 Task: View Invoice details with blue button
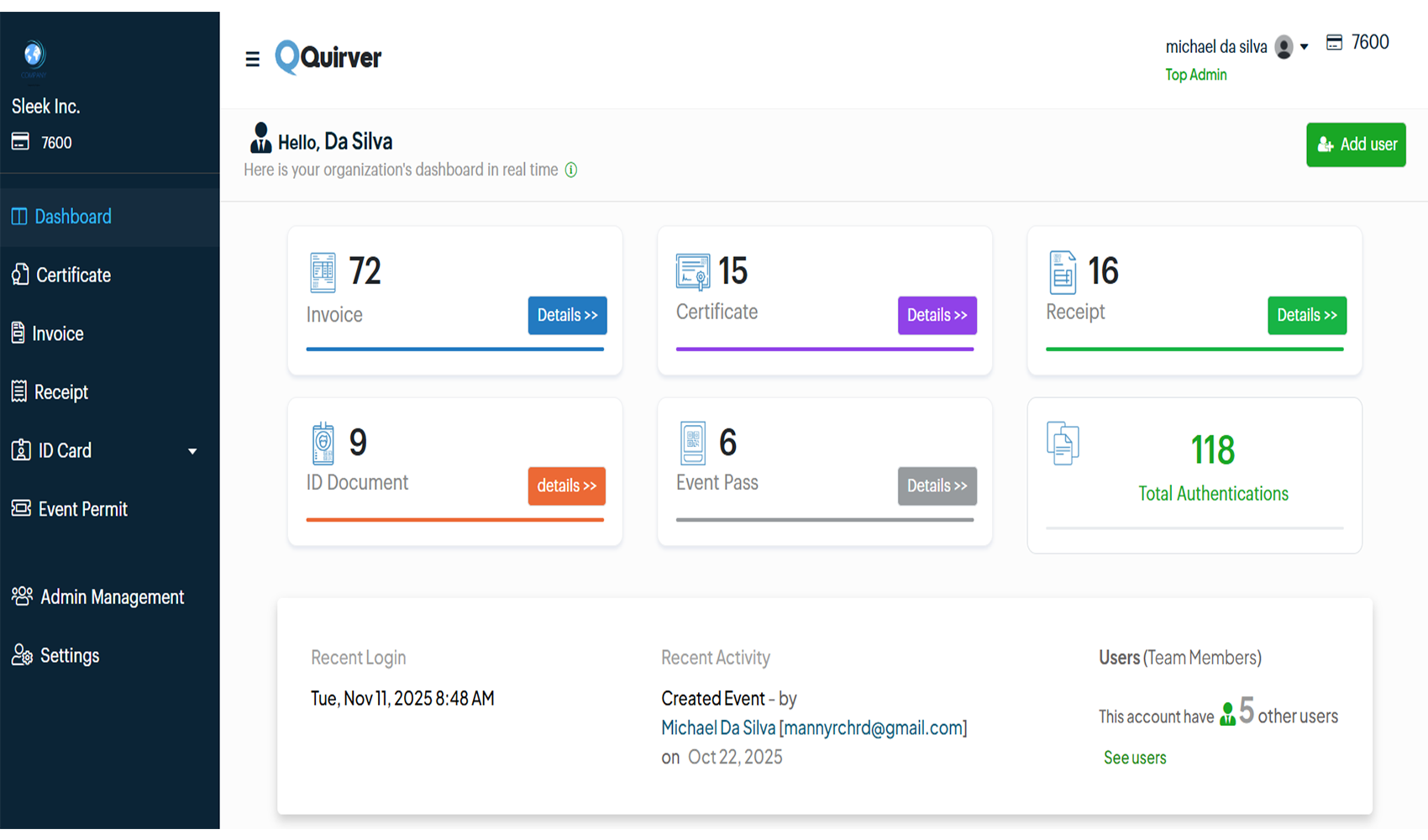567,315
